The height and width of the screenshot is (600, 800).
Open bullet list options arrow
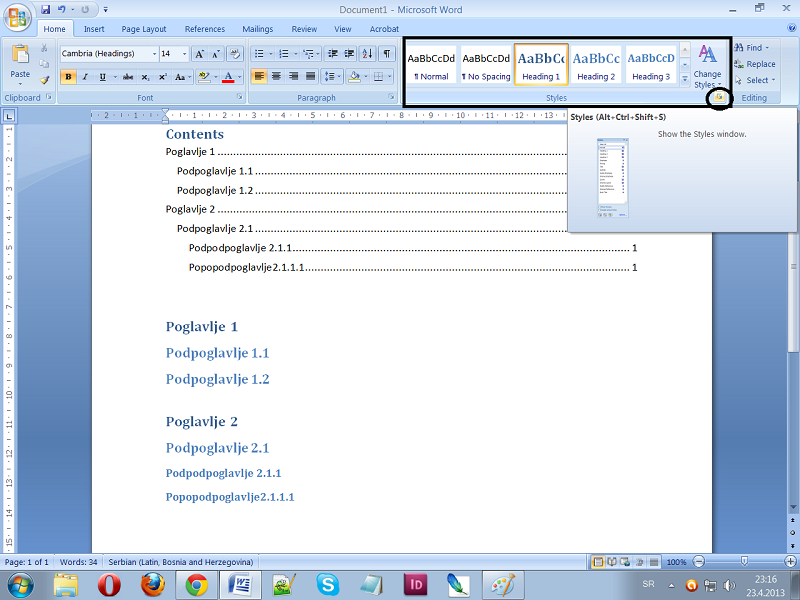tap(271, 54)
